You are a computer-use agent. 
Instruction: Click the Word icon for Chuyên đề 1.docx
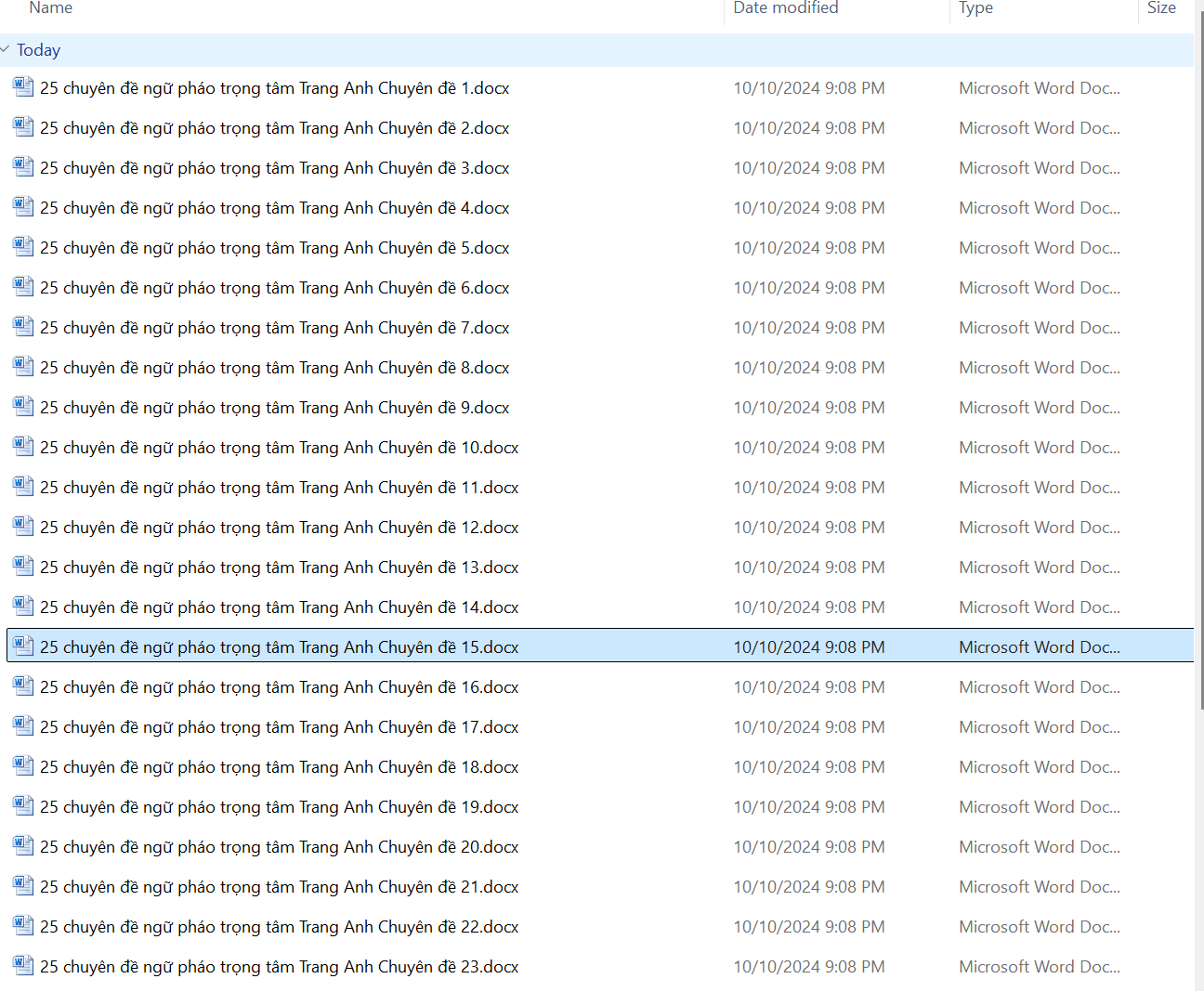pyautogui.click(x=23, y=87)
